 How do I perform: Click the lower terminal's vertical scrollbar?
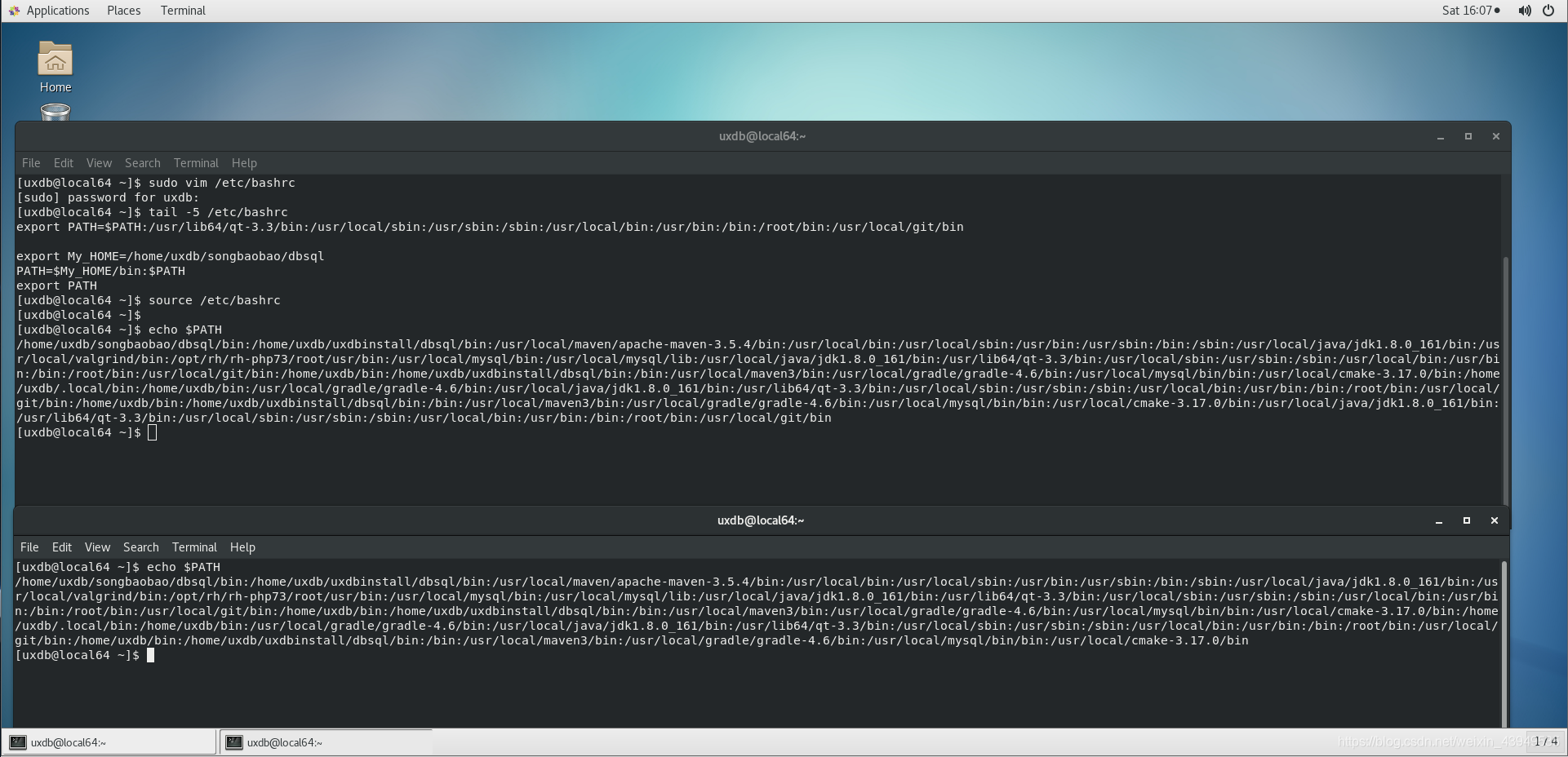click(1504, 643)
